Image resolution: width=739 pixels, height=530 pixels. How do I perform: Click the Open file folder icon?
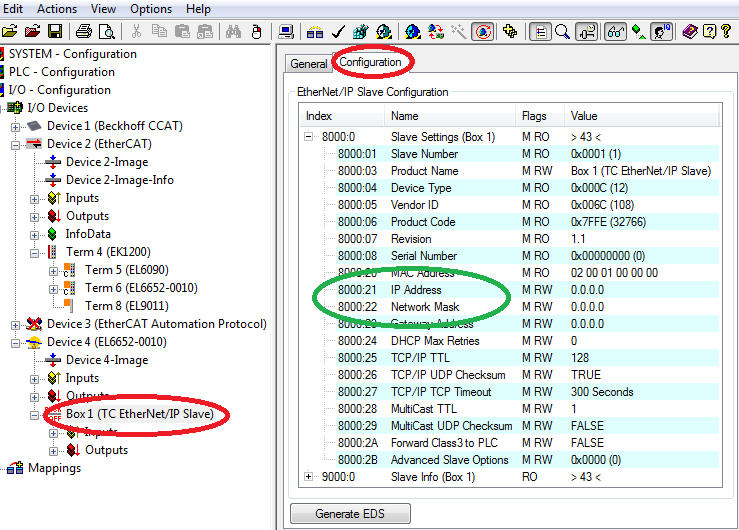(x=9, y=32)
